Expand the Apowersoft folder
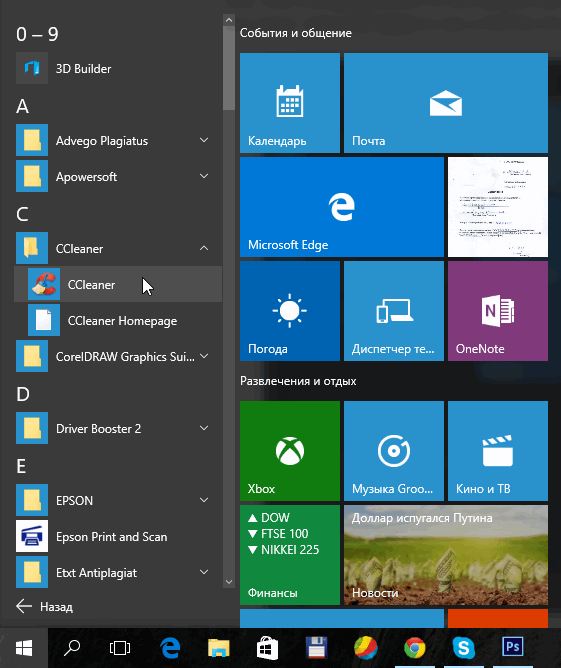The image size is (561, 668). tap(204, 176)
